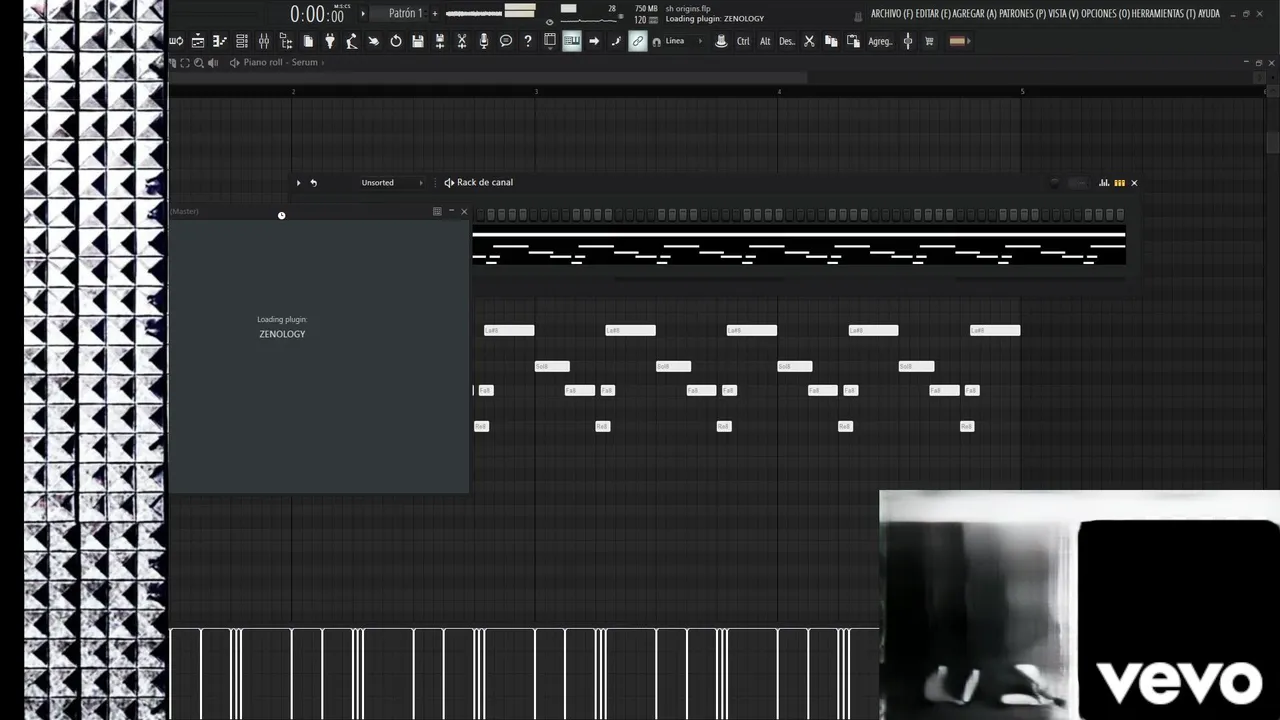Click the Rack de canal title
Viewport: 1280px width, 720px height.
[x=485, y=183]
